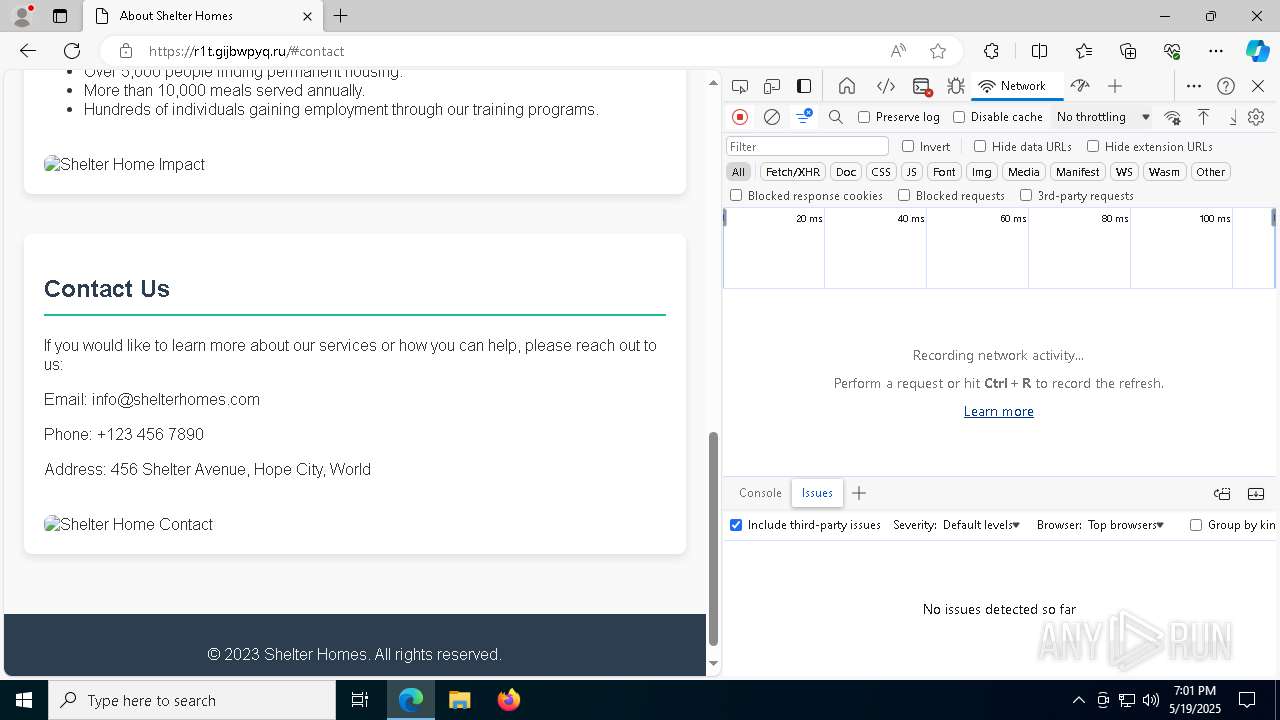Screen dimensions: 1280x720
Task: Enable Blocked response cookies checkbox
Action: (736, 196)
